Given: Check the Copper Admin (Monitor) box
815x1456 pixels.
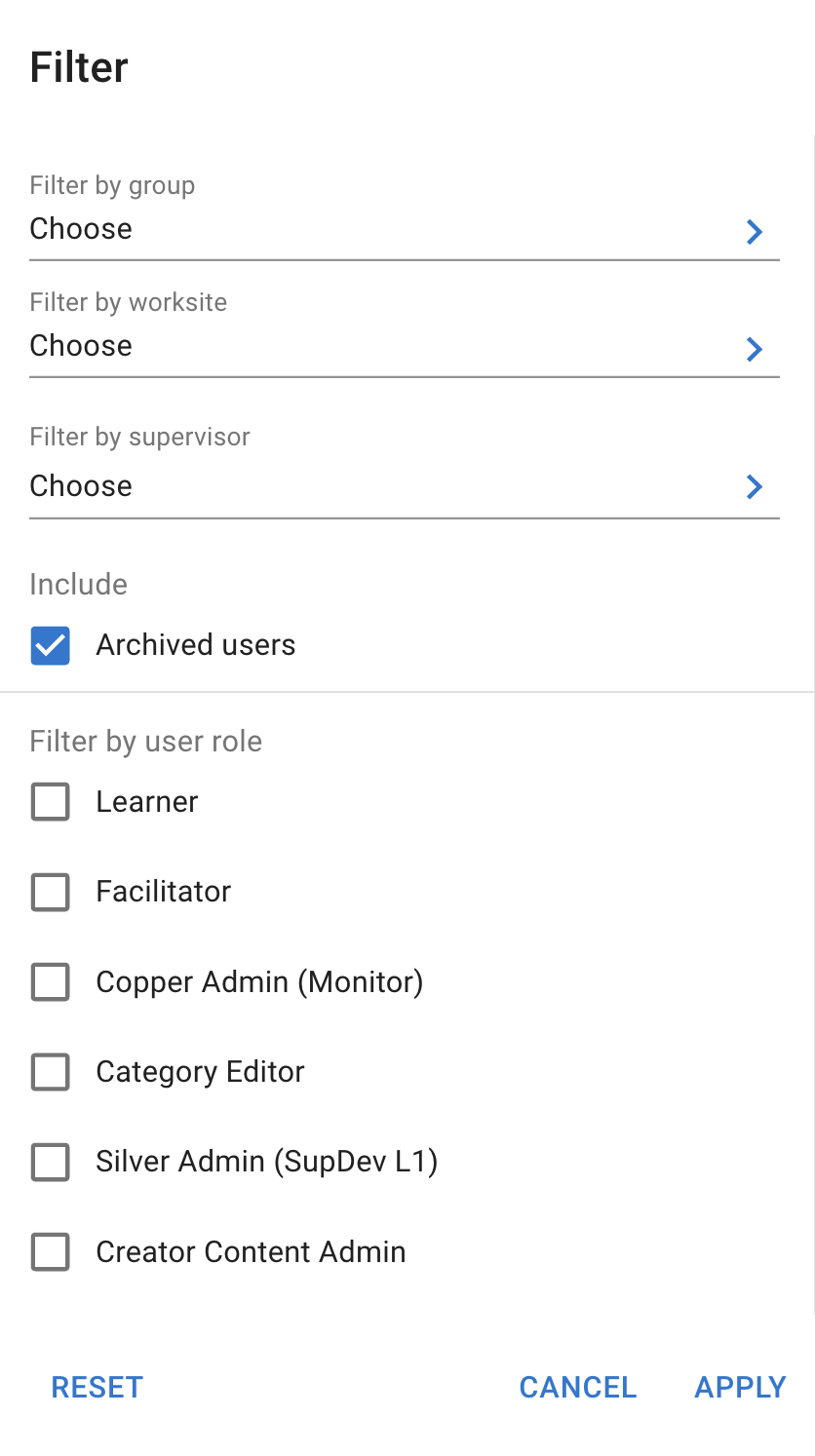Looking at the screenshot, I should tap(50, 981).
